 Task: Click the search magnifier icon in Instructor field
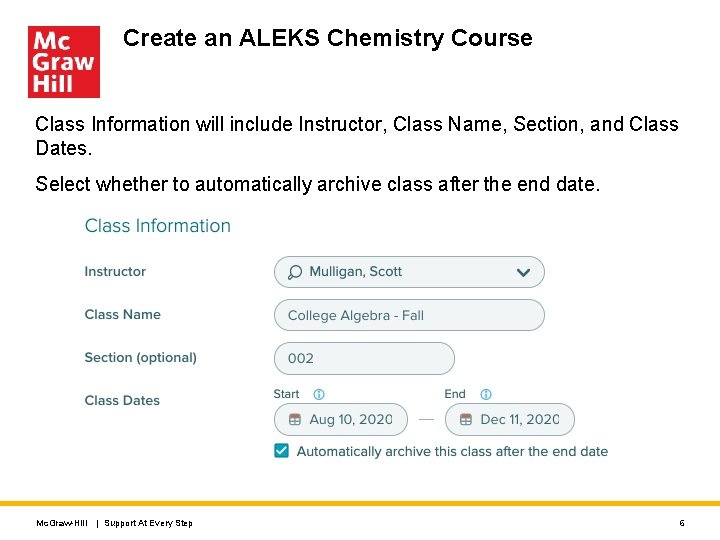[x=295, y=272]
